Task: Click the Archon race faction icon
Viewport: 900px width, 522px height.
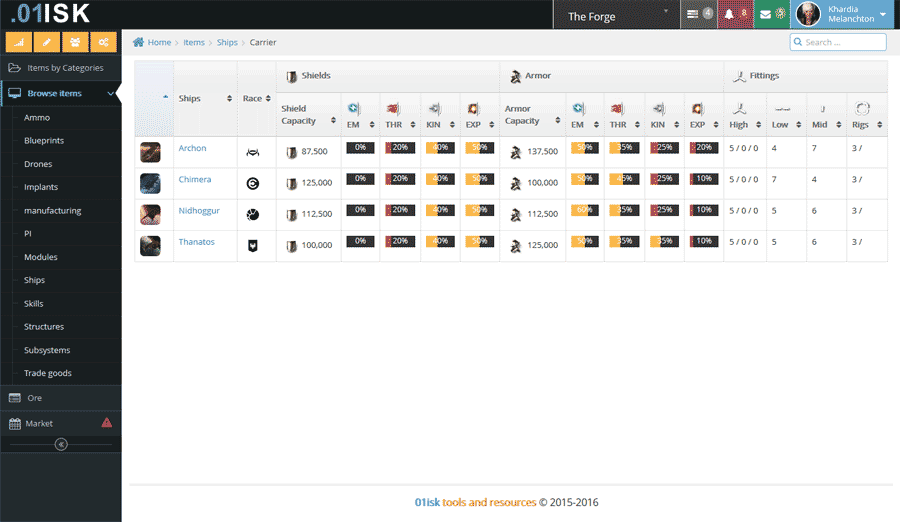Action: 253,152
